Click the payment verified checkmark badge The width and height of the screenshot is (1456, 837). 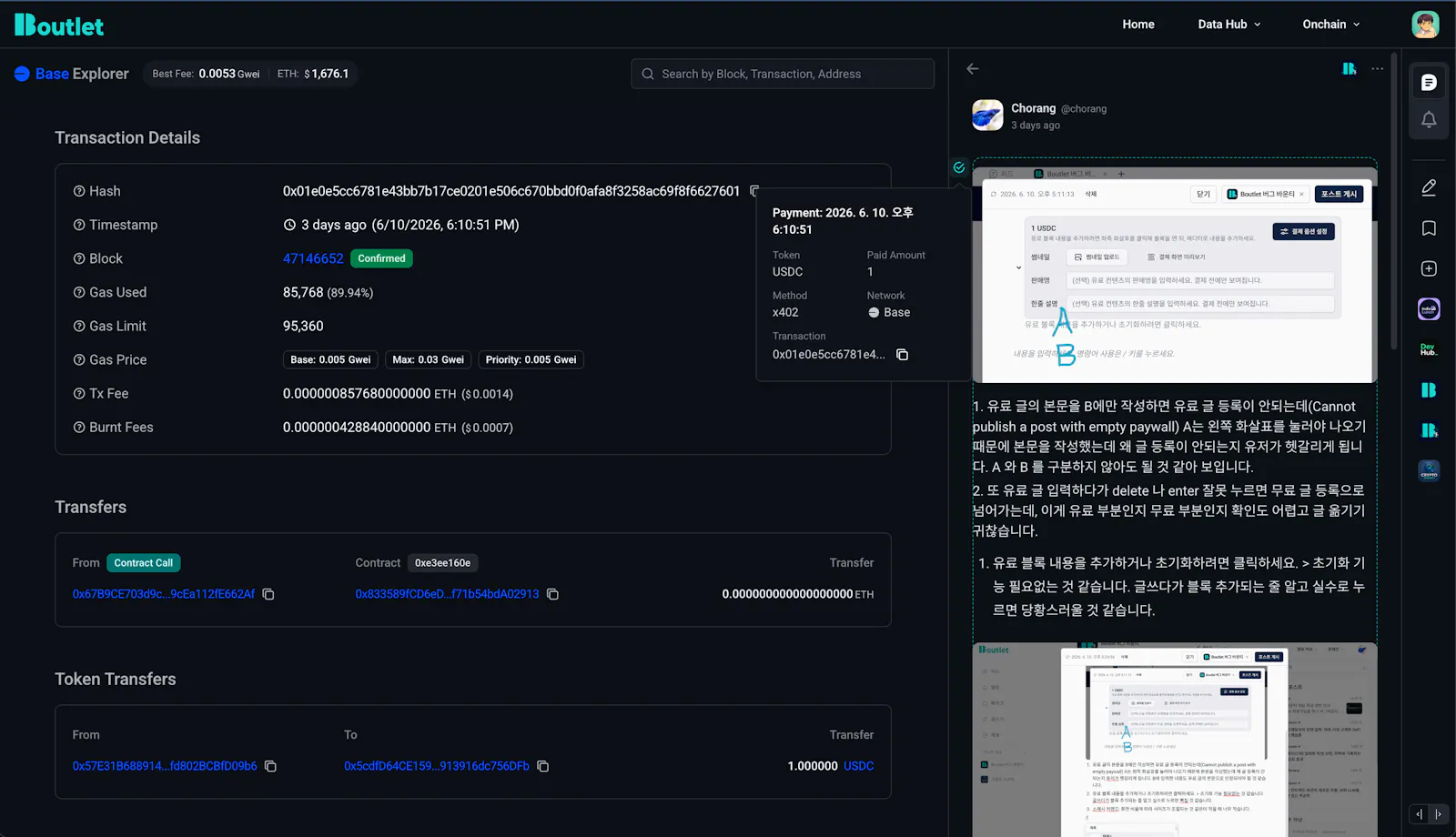tap(959, 167)
